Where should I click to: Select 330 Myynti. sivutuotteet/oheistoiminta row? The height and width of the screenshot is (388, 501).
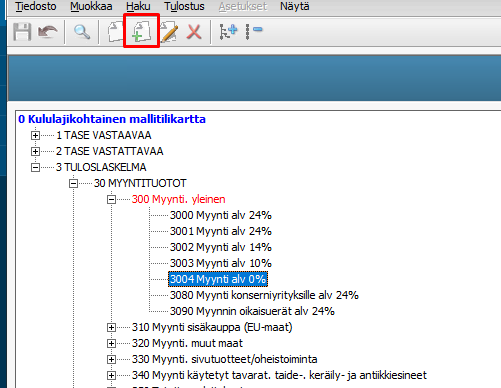point(224,359)
